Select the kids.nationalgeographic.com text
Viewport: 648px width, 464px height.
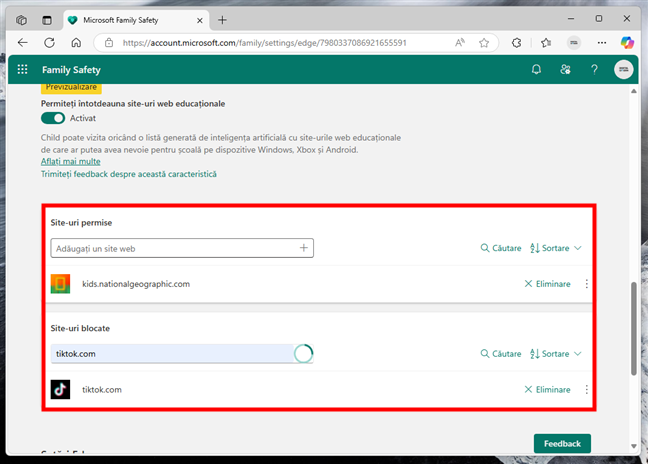[136, 284]
